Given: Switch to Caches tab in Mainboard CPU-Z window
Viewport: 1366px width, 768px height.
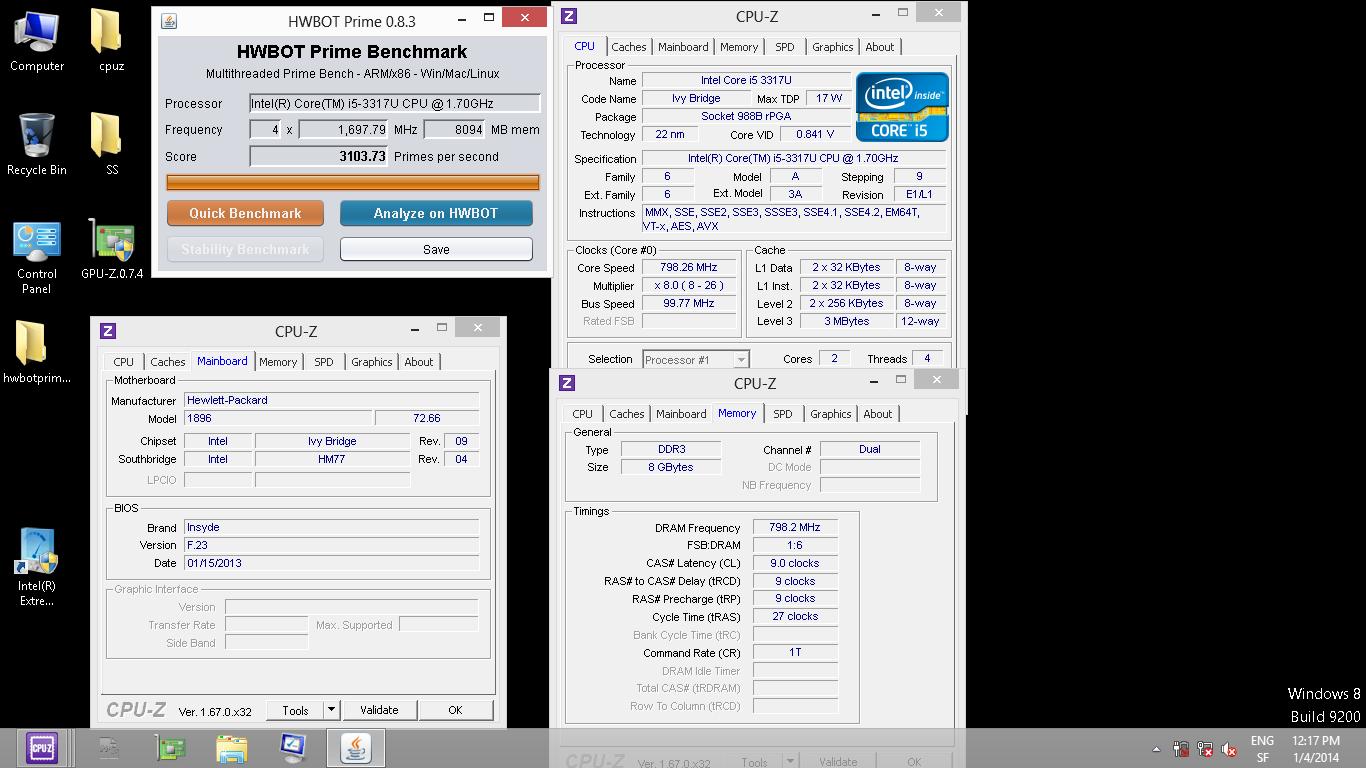Looking at the screenshot, I should click(168, 362).
